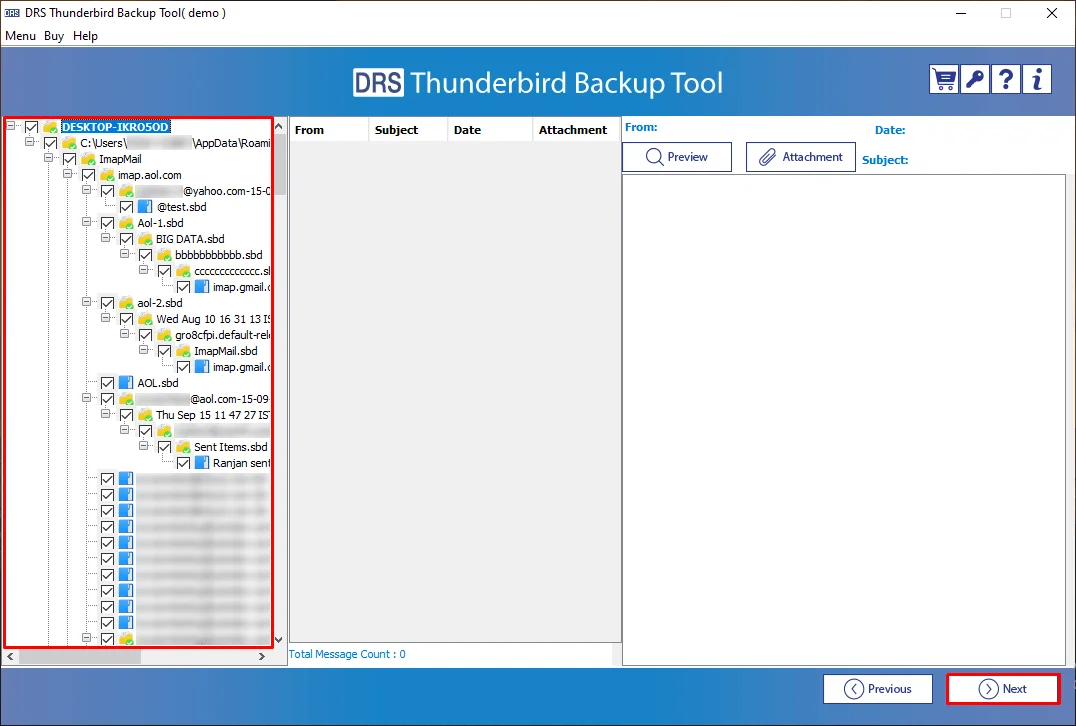1076x726 pixels.
Task: Click the ImapMail.sbd folder icon
Action: point(183,351)
